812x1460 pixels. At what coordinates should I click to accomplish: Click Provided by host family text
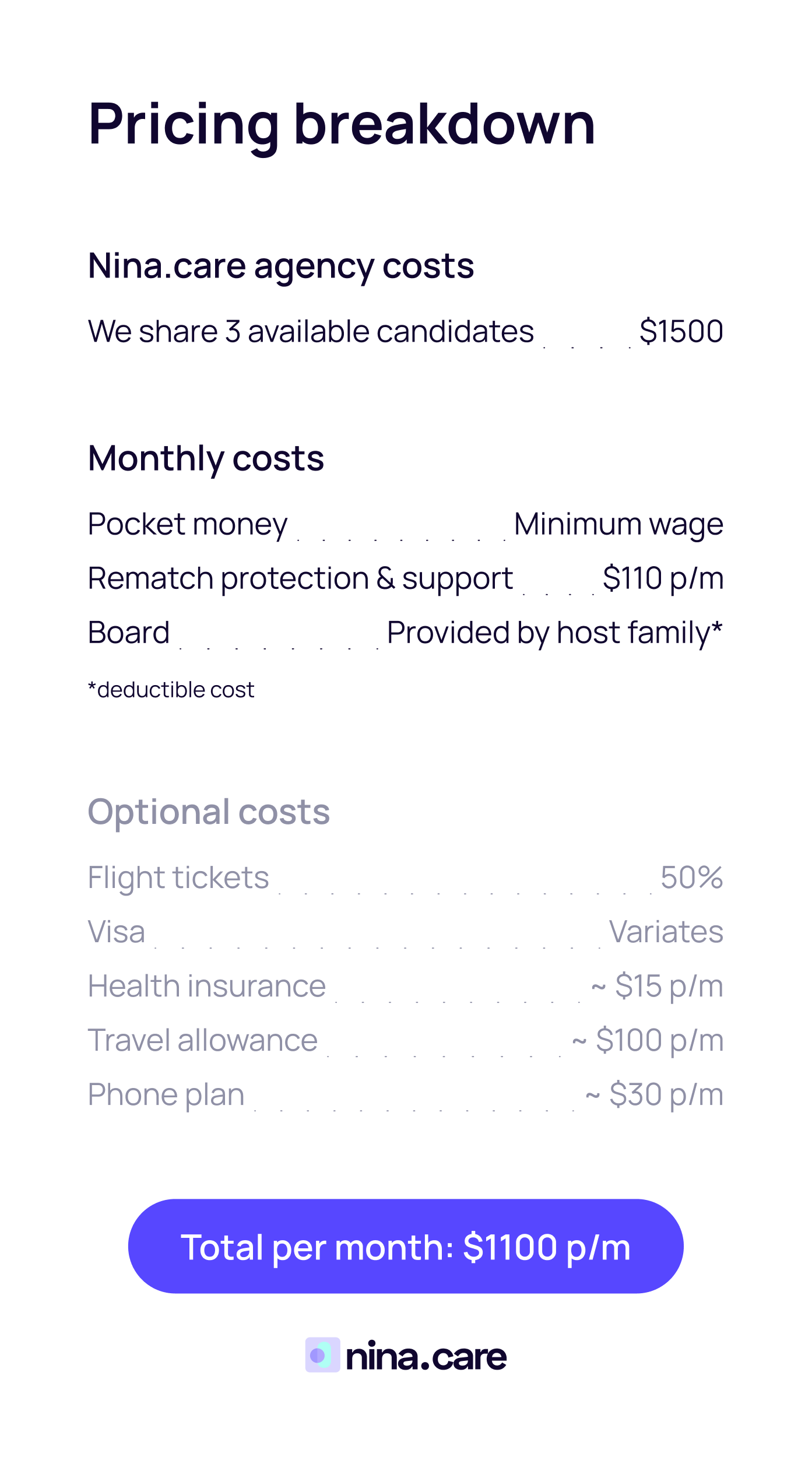(554, 633)
